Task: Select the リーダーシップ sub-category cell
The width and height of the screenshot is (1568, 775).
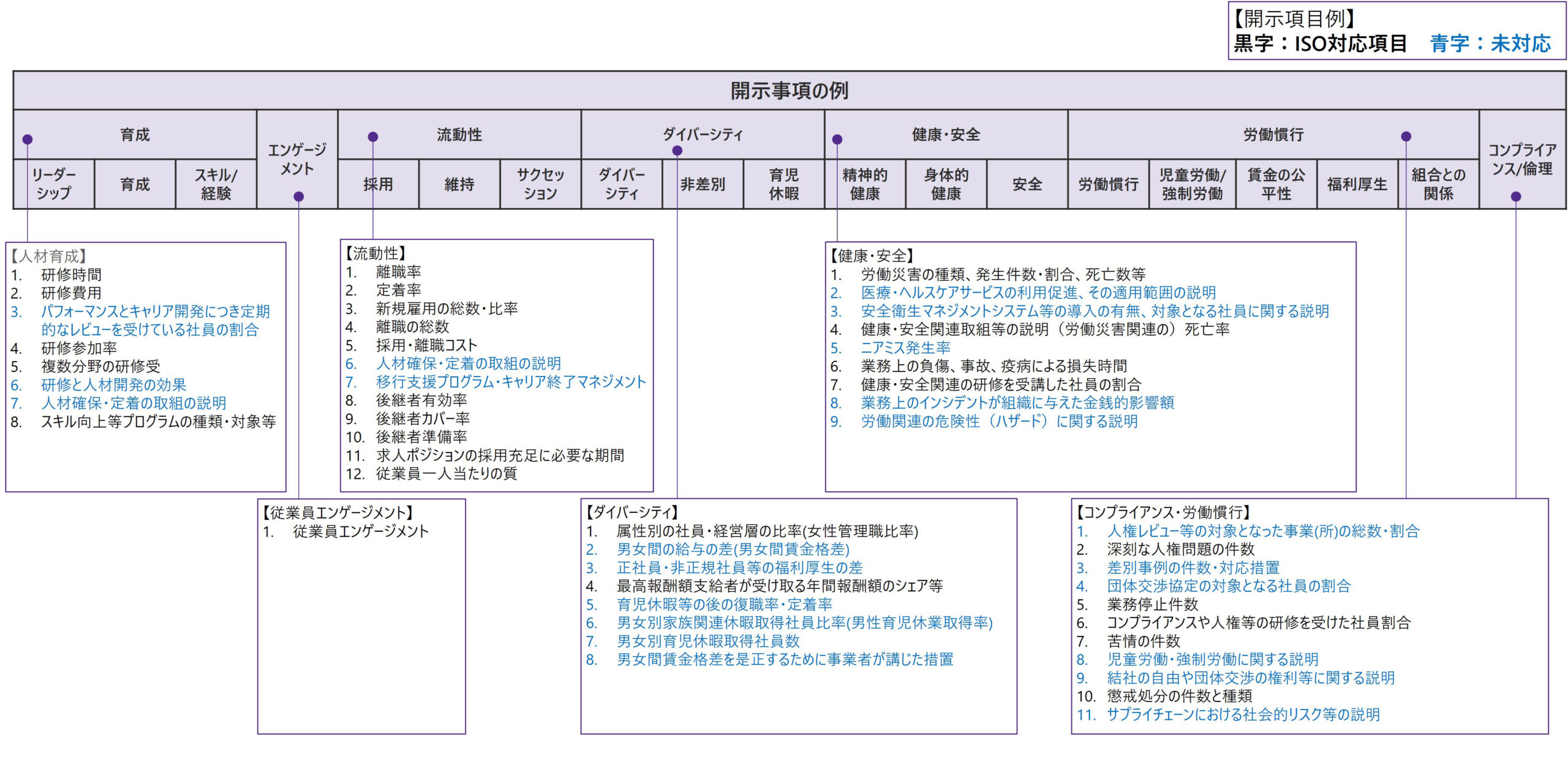Action: 54,184
